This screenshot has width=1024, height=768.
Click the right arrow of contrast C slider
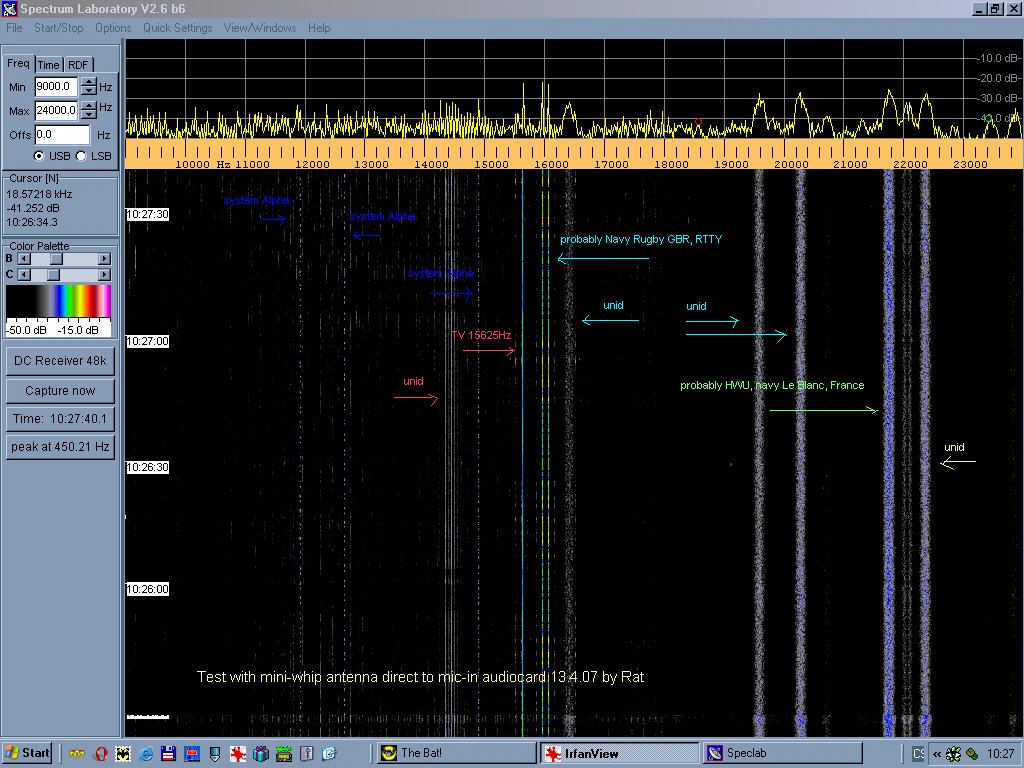(104, 275)
